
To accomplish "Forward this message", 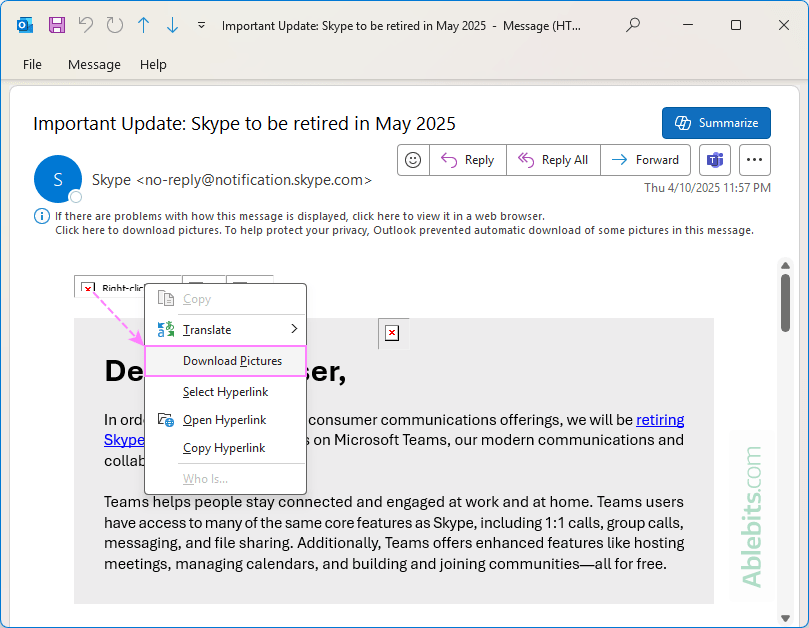I will coord(645,160).
